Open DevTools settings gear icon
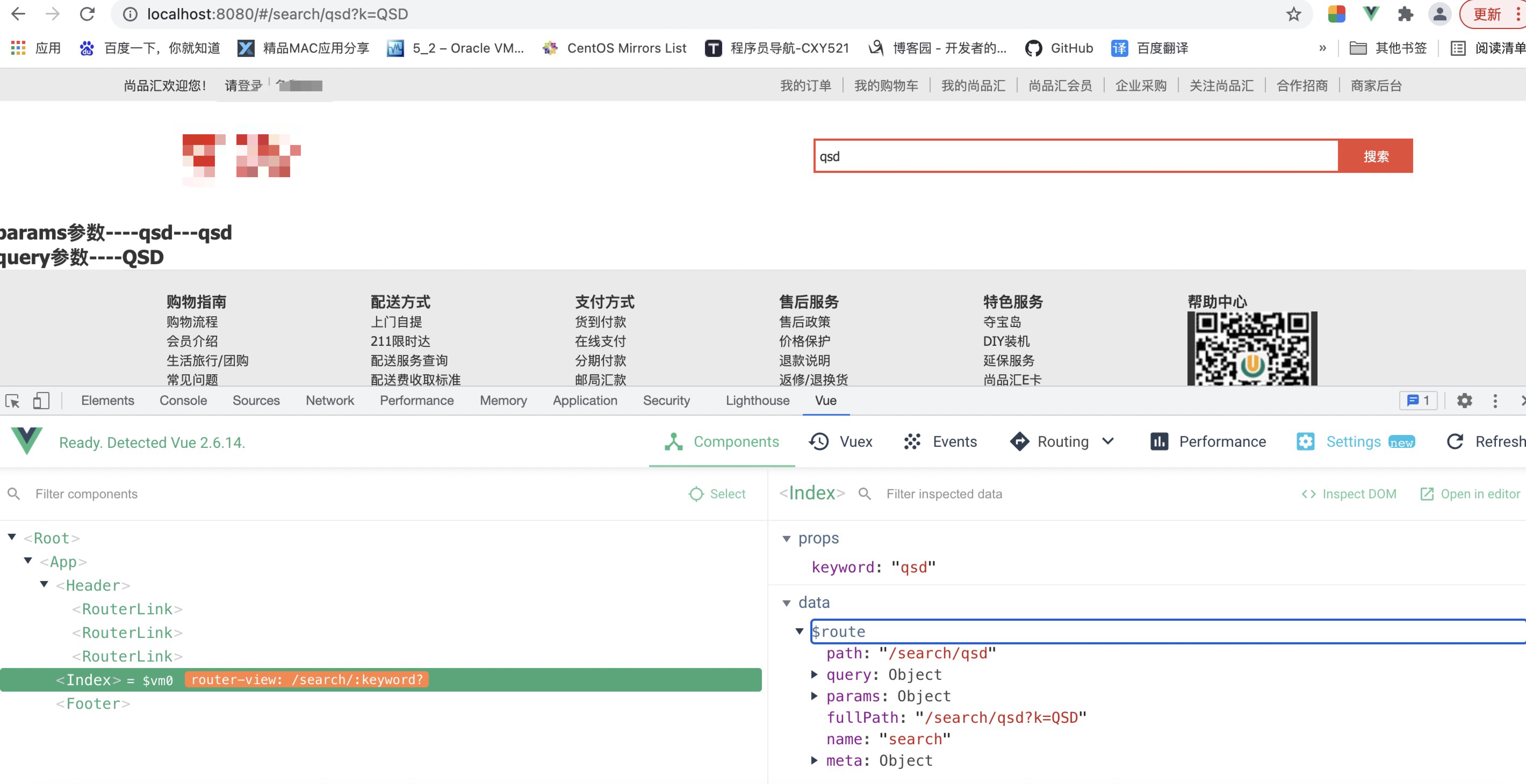The width and height of the screenshot is (1526, 784). coord(1464,401)
